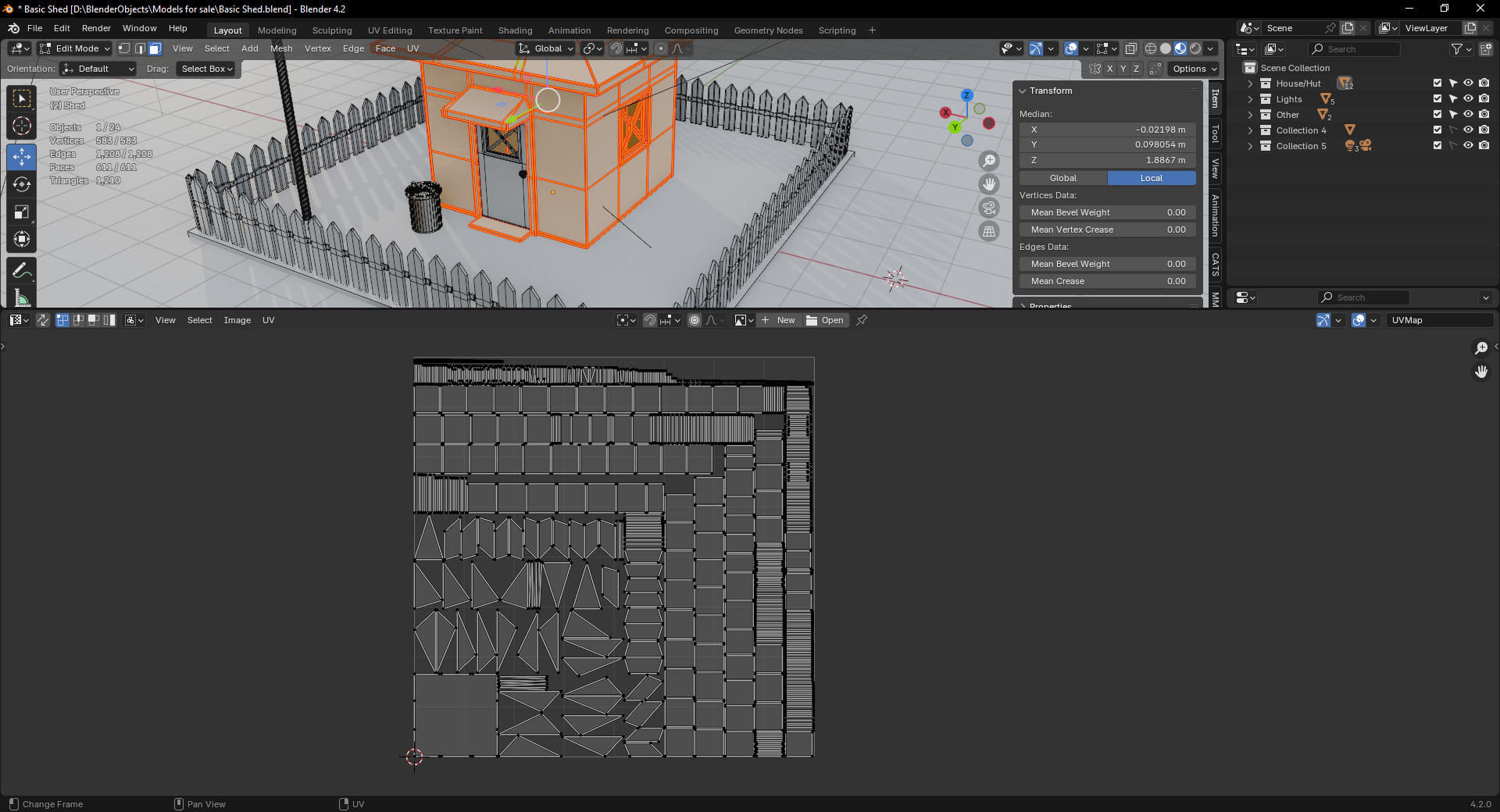Open the outliner filter dropdown
The image size is (1500, 812).
tap(1461, 49)
